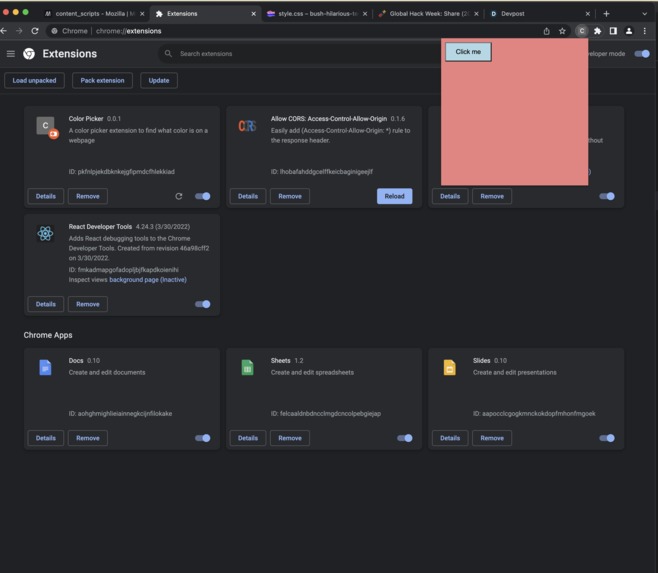Remove the Docs app

tap(88, 438)
